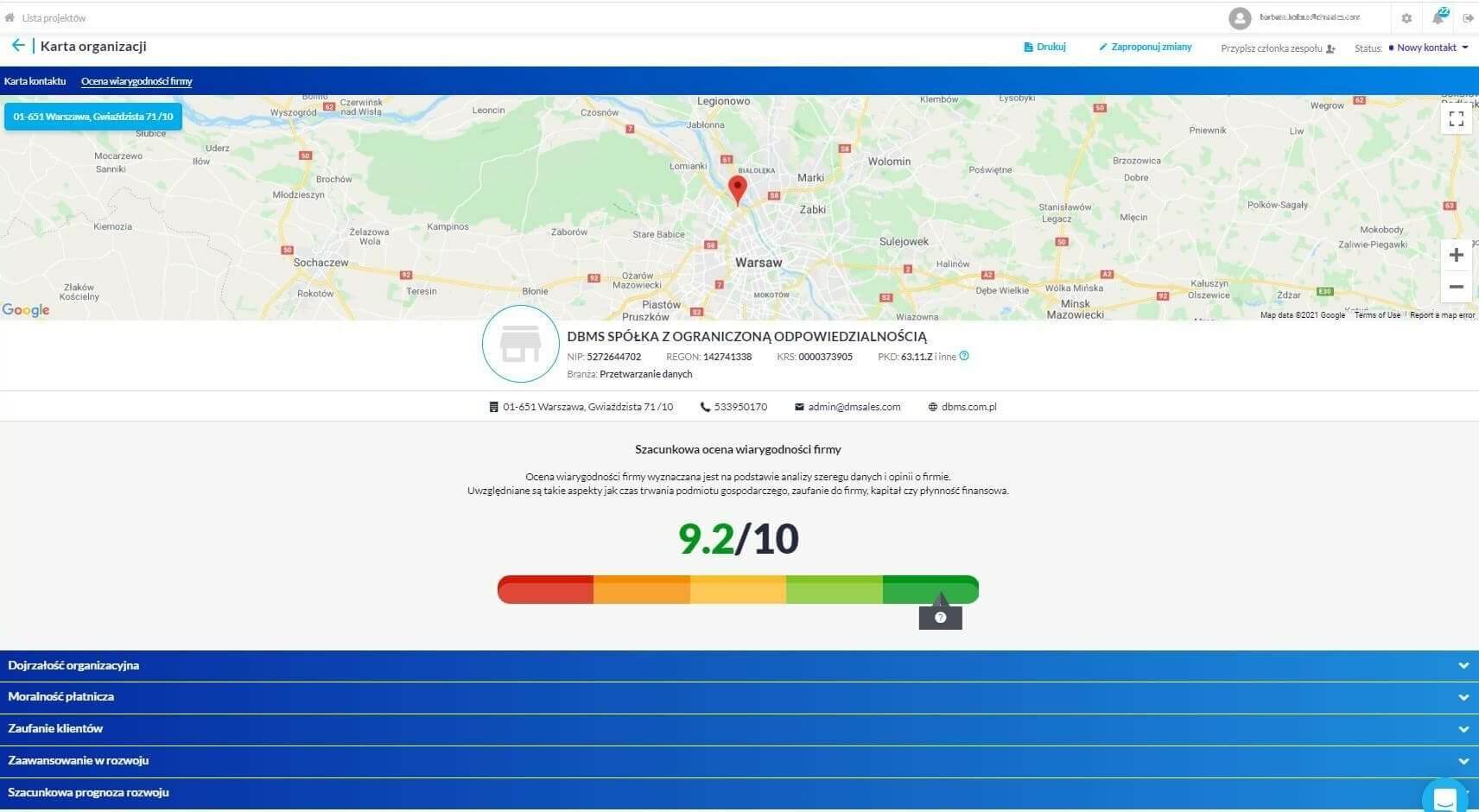The width and height of the screenshot is (1479, 812).
Task: Open the home icon beside Lista projektów
Action: 10,17
